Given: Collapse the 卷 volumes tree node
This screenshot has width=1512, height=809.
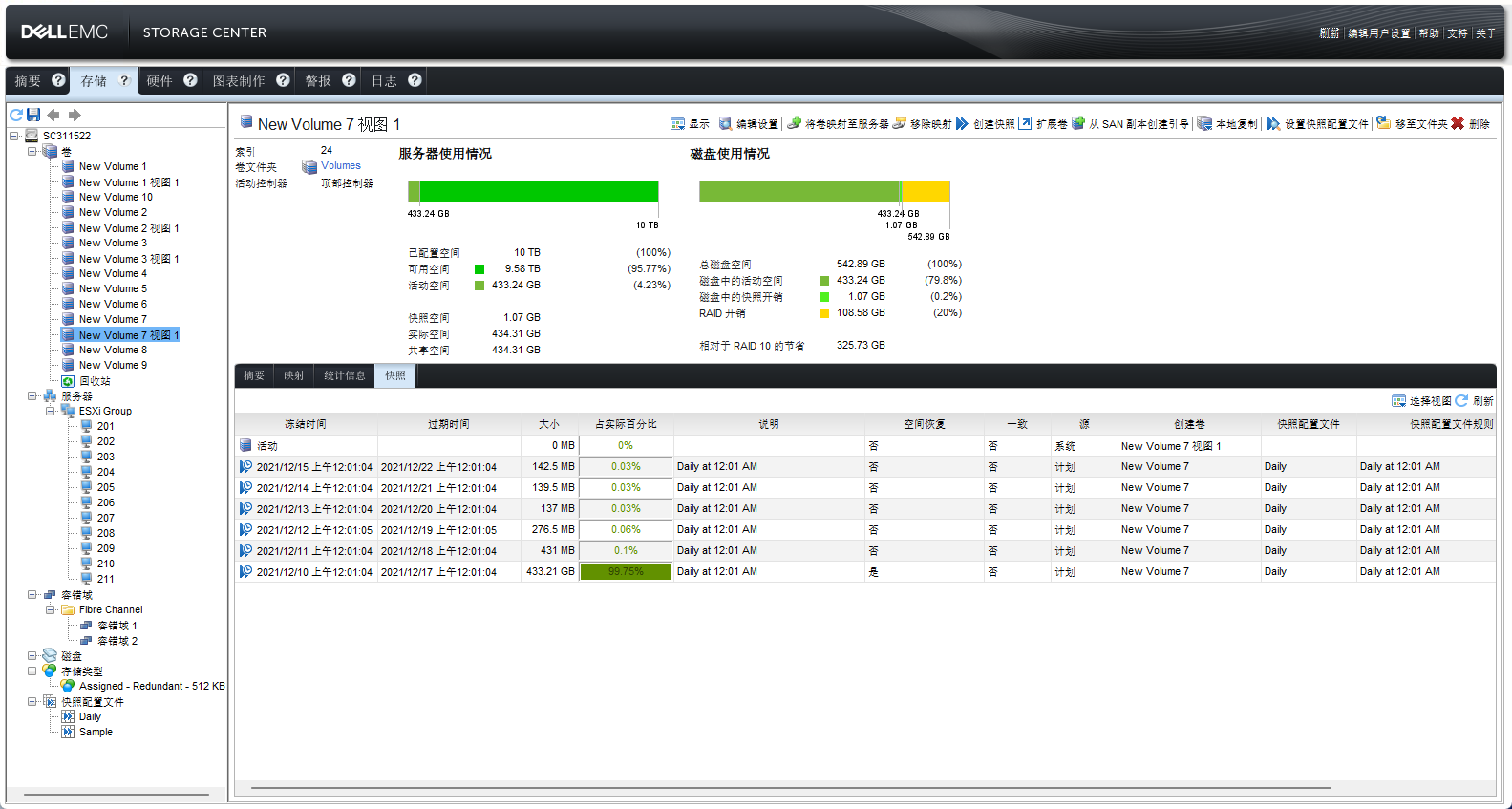Looking at the screenshot, I should coord(32,151).
